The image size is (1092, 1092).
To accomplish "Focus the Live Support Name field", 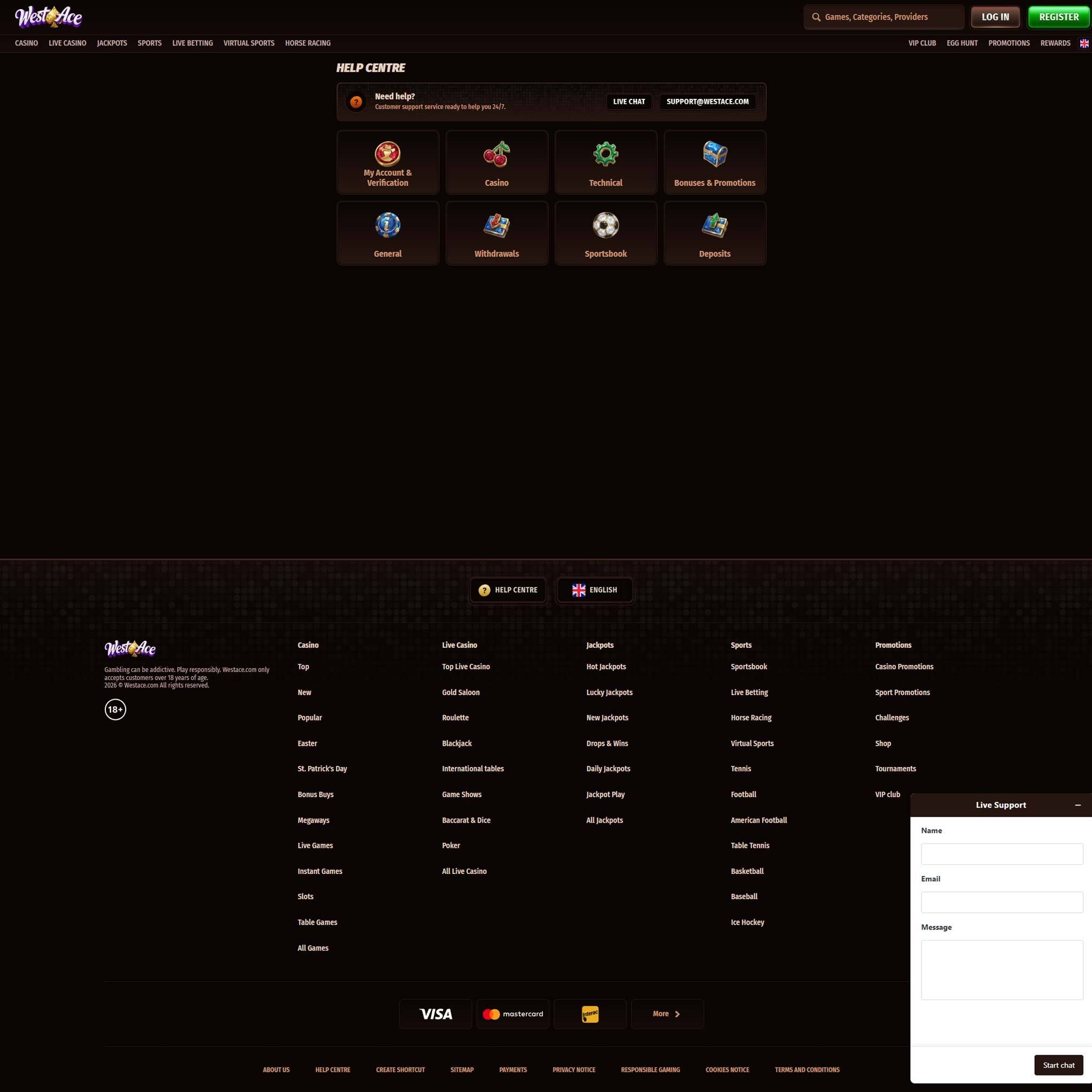I will 1002,854.
